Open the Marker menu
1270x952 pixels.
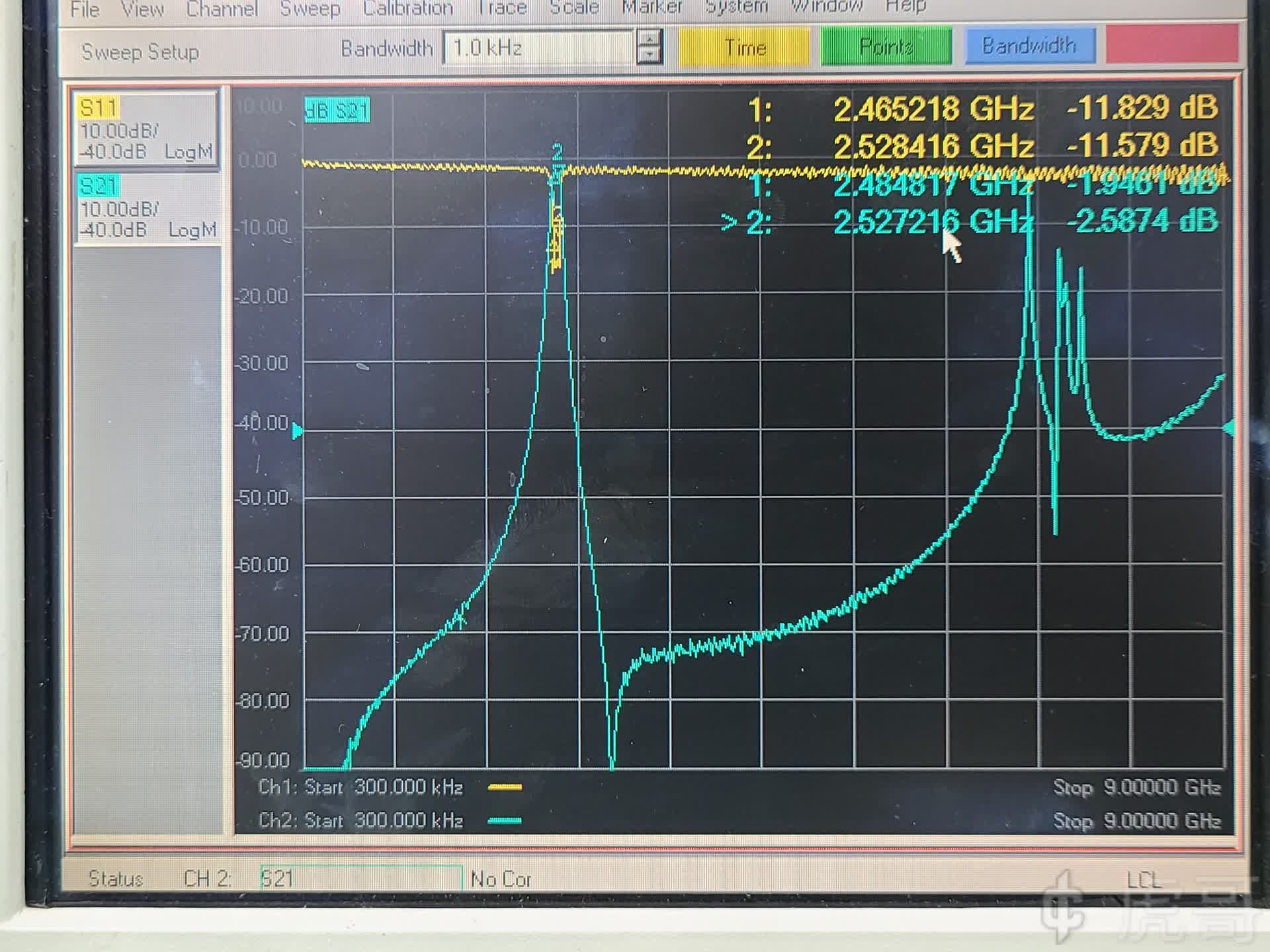coord(652,8)
